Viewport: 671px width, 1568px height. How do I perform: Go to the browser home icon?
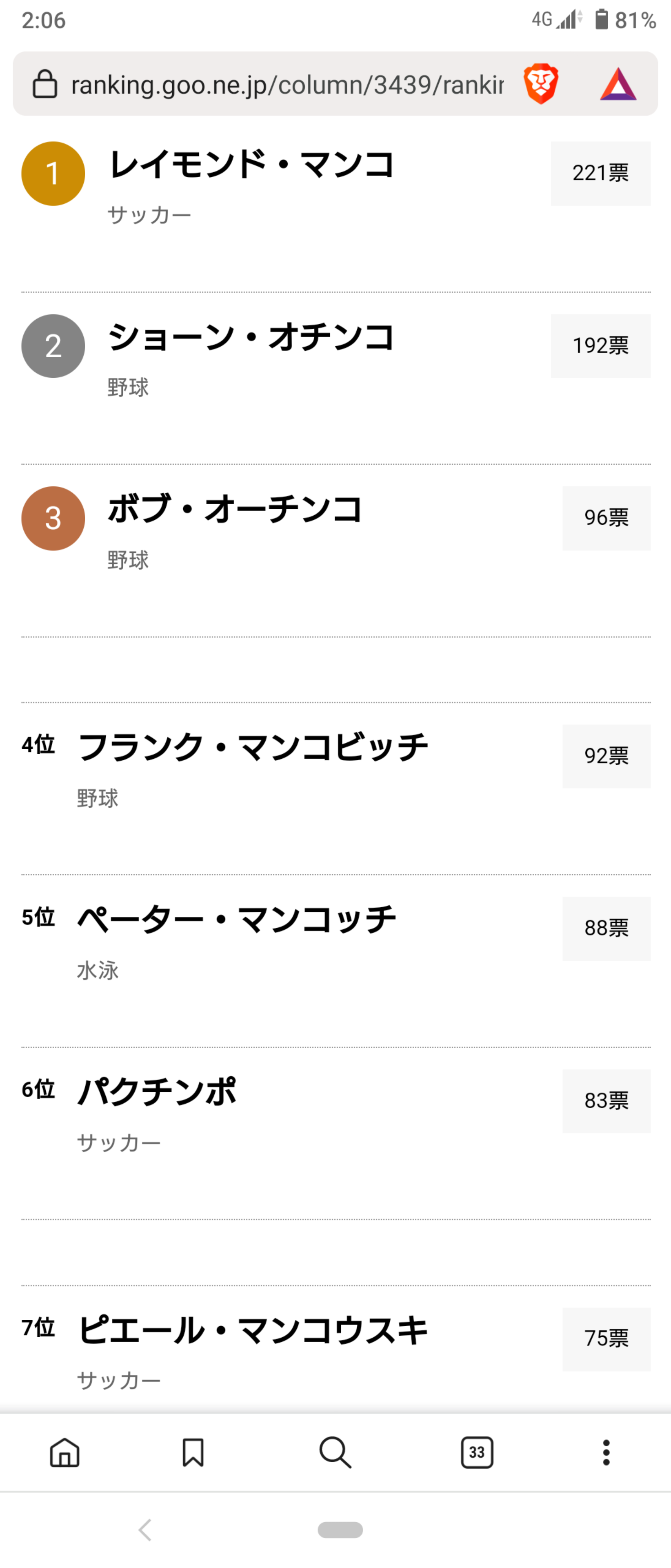[64, 1453]
